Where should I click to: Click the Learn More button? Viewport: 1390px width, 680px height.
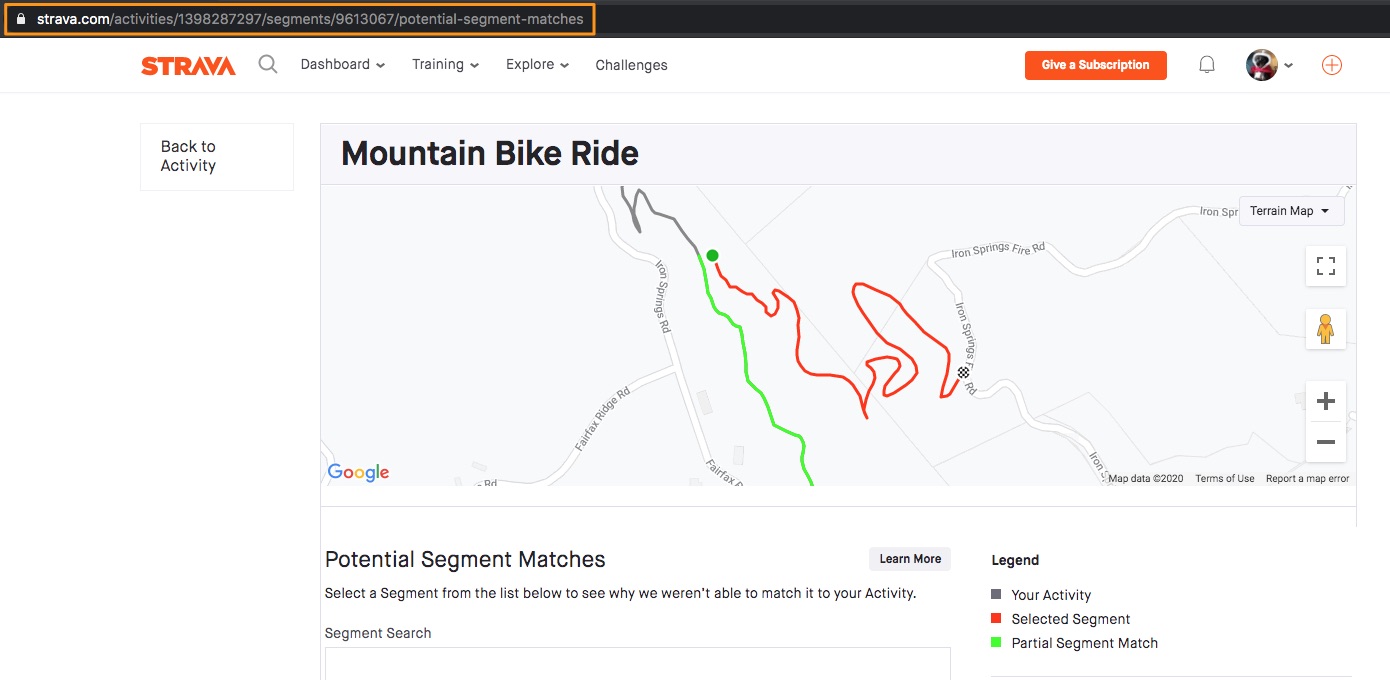909,559
